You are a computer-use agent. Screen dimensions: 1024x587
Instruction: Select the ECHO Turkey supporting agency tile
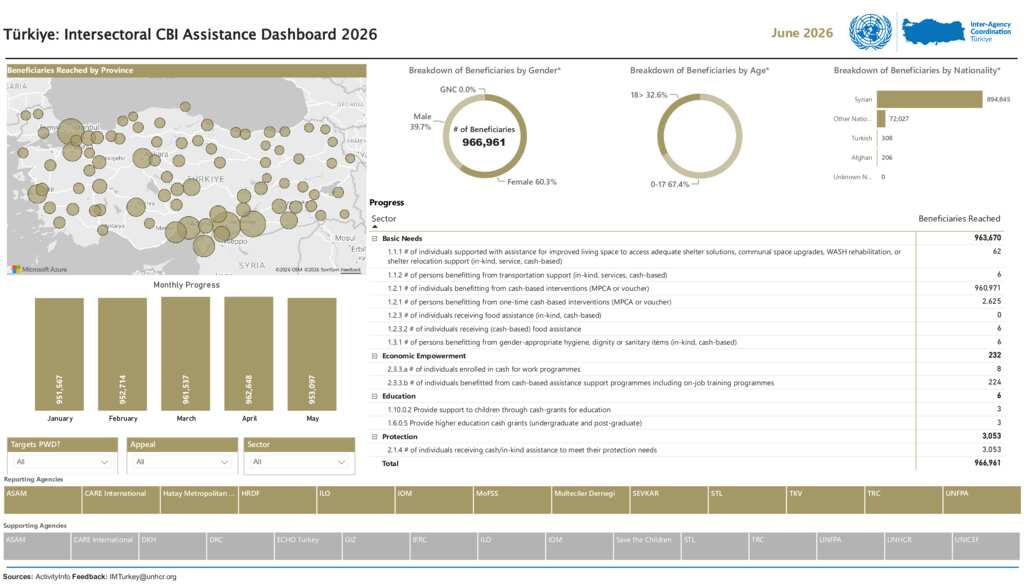click(x=308, y=546)
